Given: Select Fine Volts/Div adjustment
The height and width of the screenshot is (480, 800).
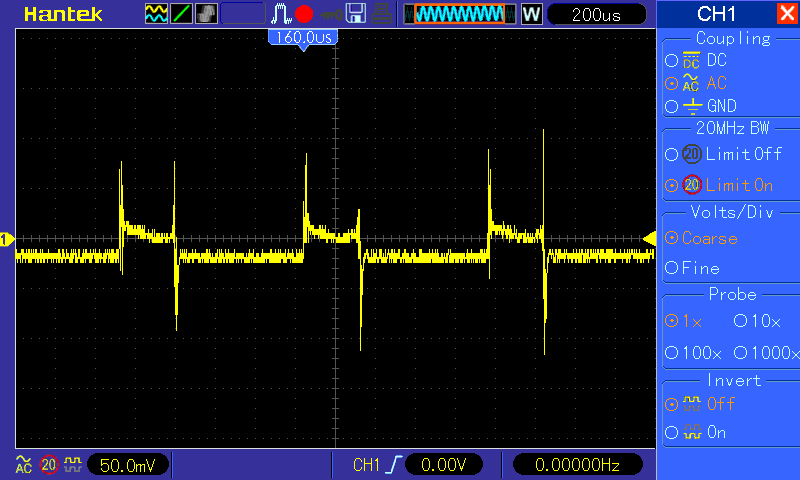Looking at the screenshot, I should click(692, 268).
